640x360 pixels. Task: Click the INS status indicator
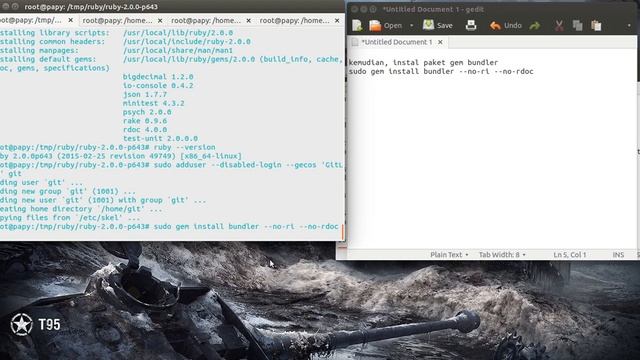[618, 255]
